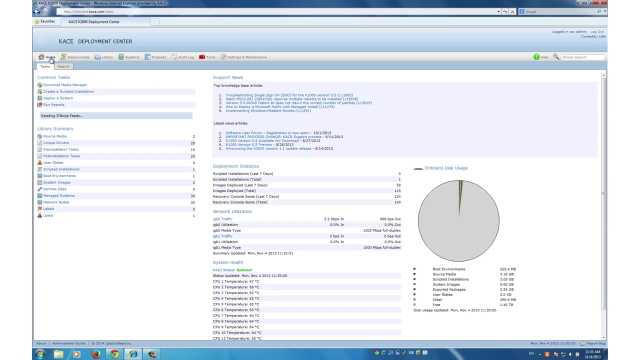Click the User States icon
The width and height of the screenshot is (640, 360).
click(40, 162)
